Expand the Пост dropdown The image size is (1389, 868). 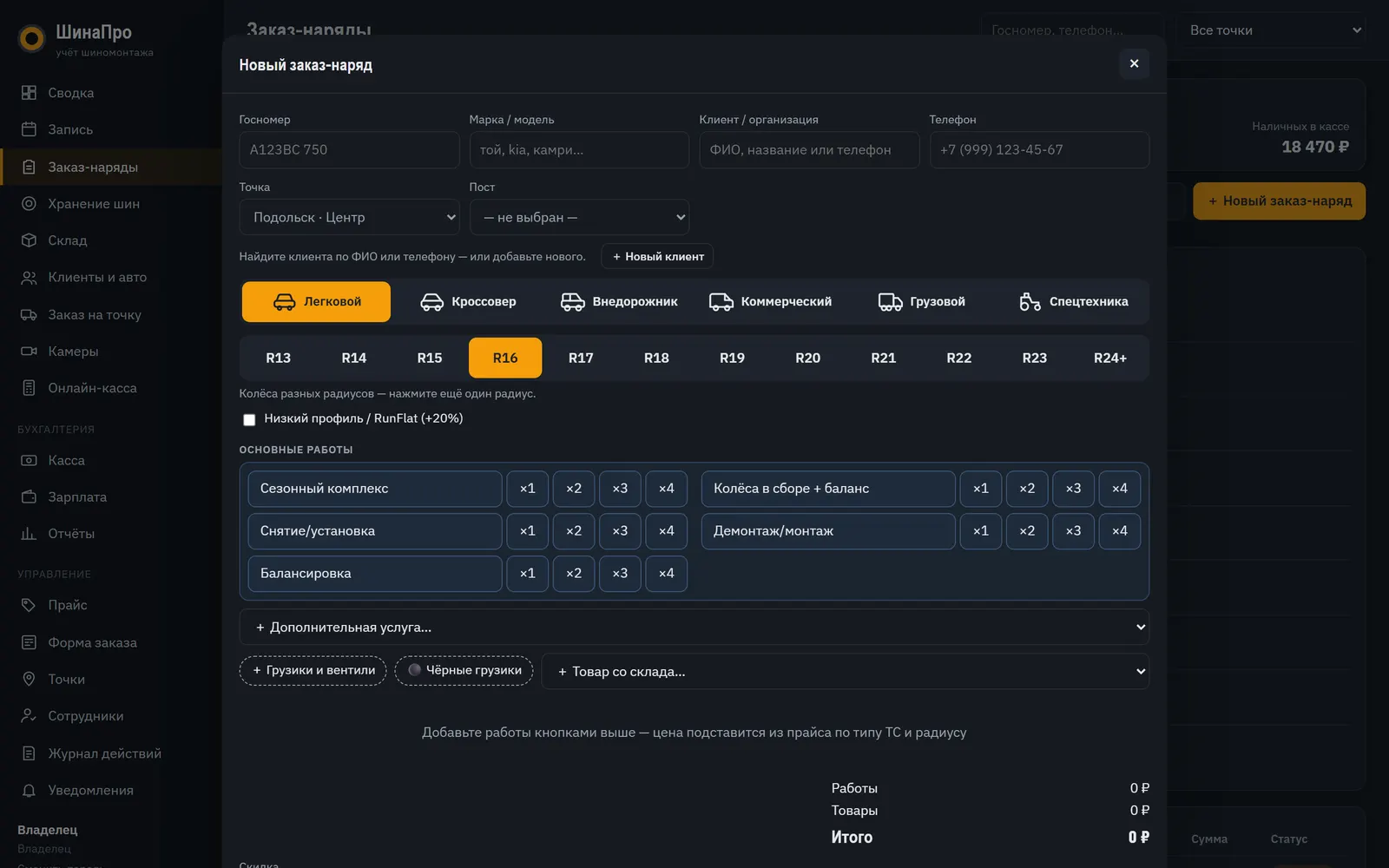point(579,217)
